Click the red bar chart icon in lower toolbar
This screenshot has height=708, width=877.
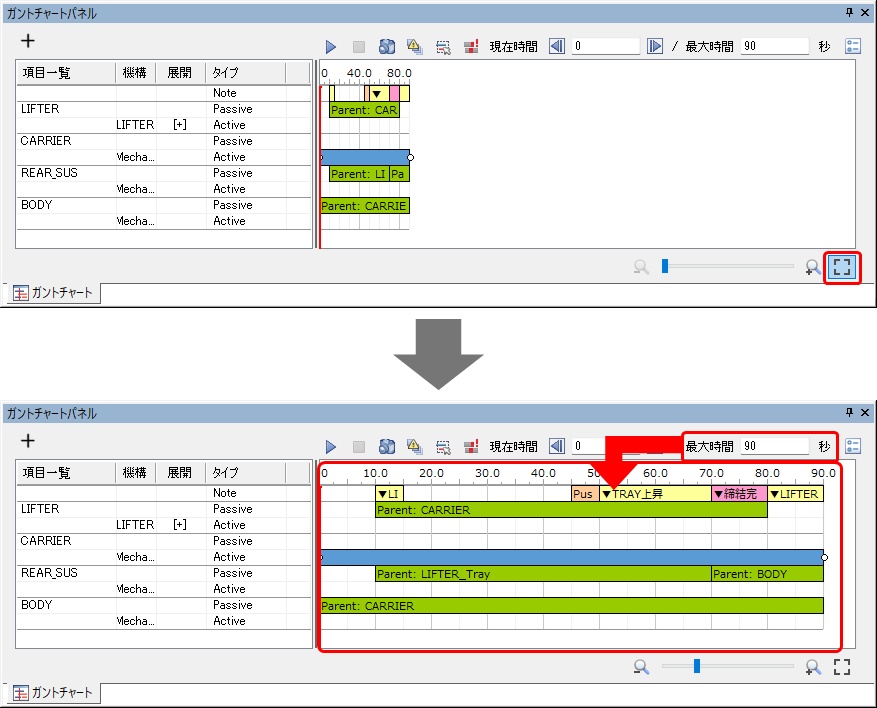(x=470, y=447)
